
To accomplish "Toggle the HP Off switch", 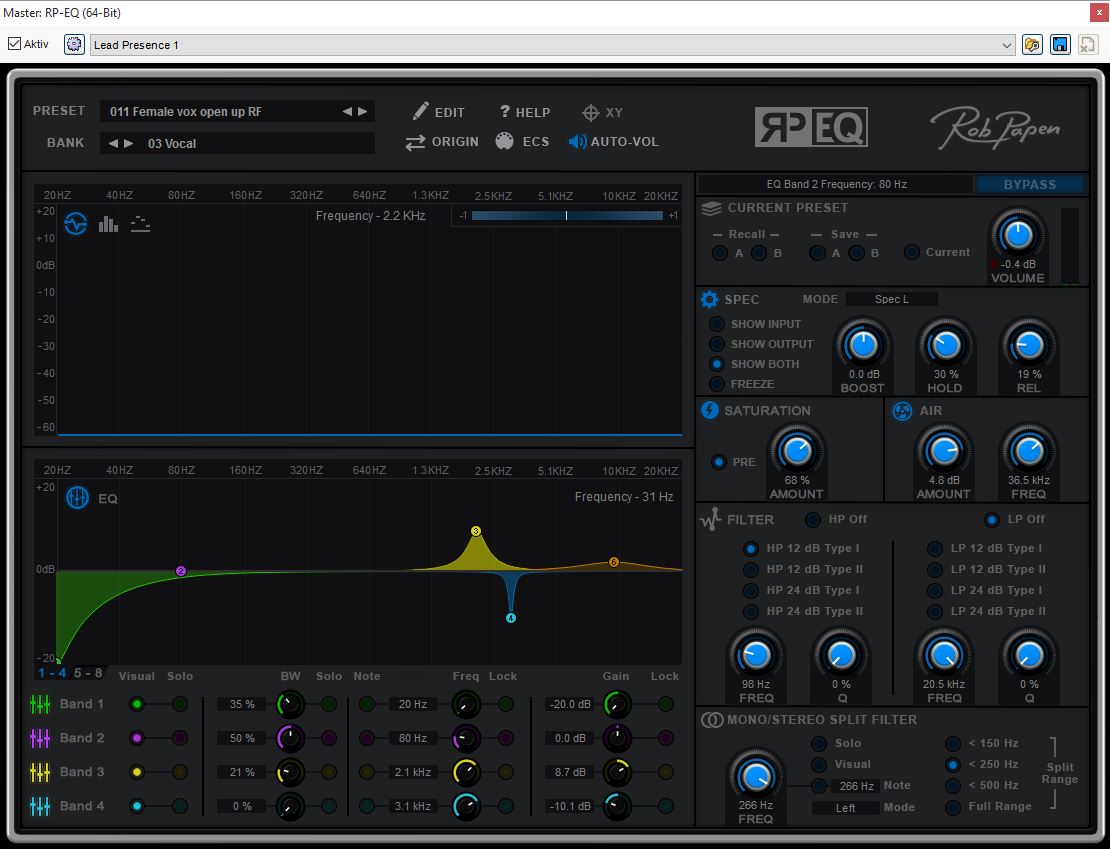I will point(813,519).
